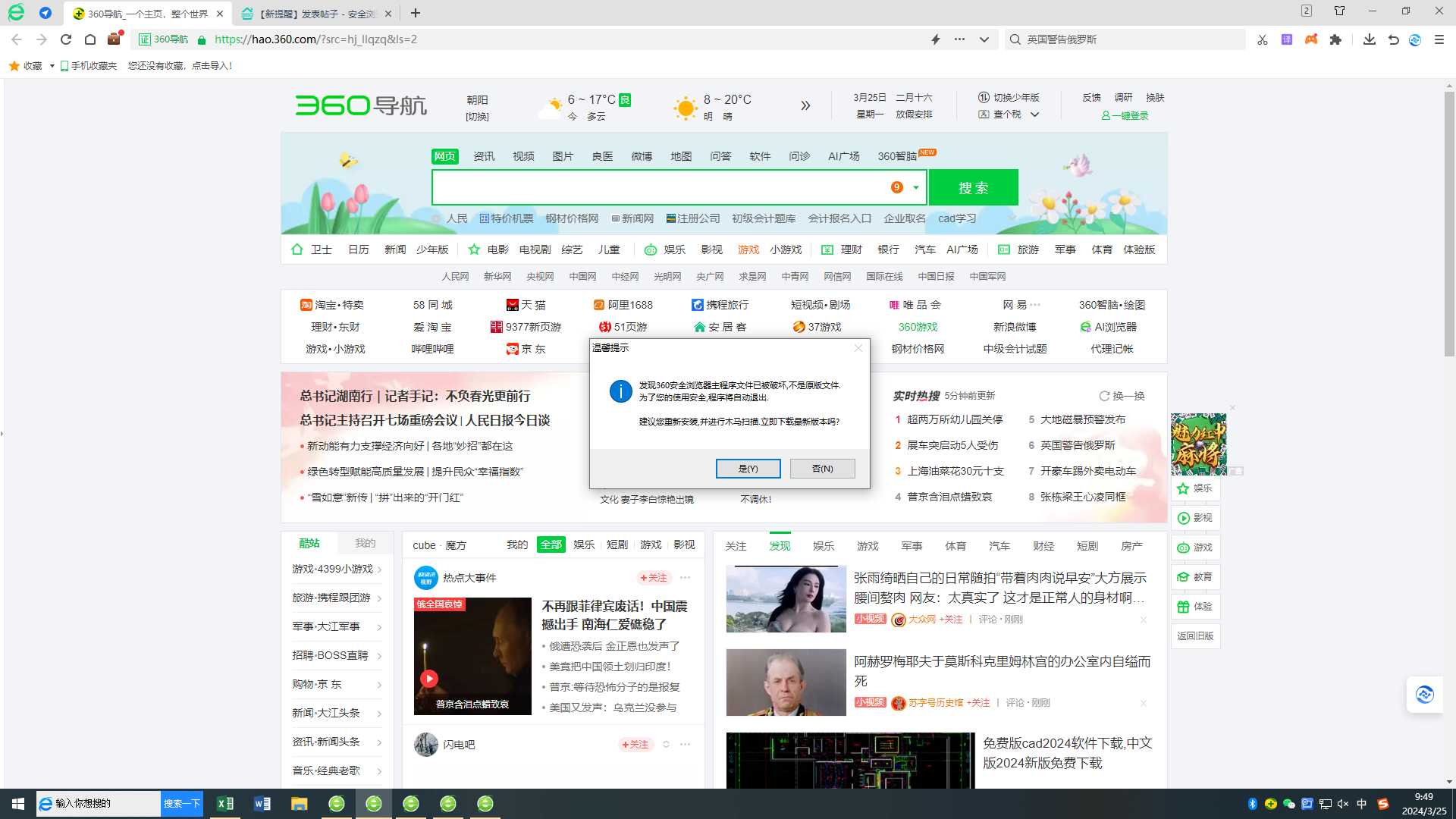
Task: Open 一键登录 link
Action: 1125,115
